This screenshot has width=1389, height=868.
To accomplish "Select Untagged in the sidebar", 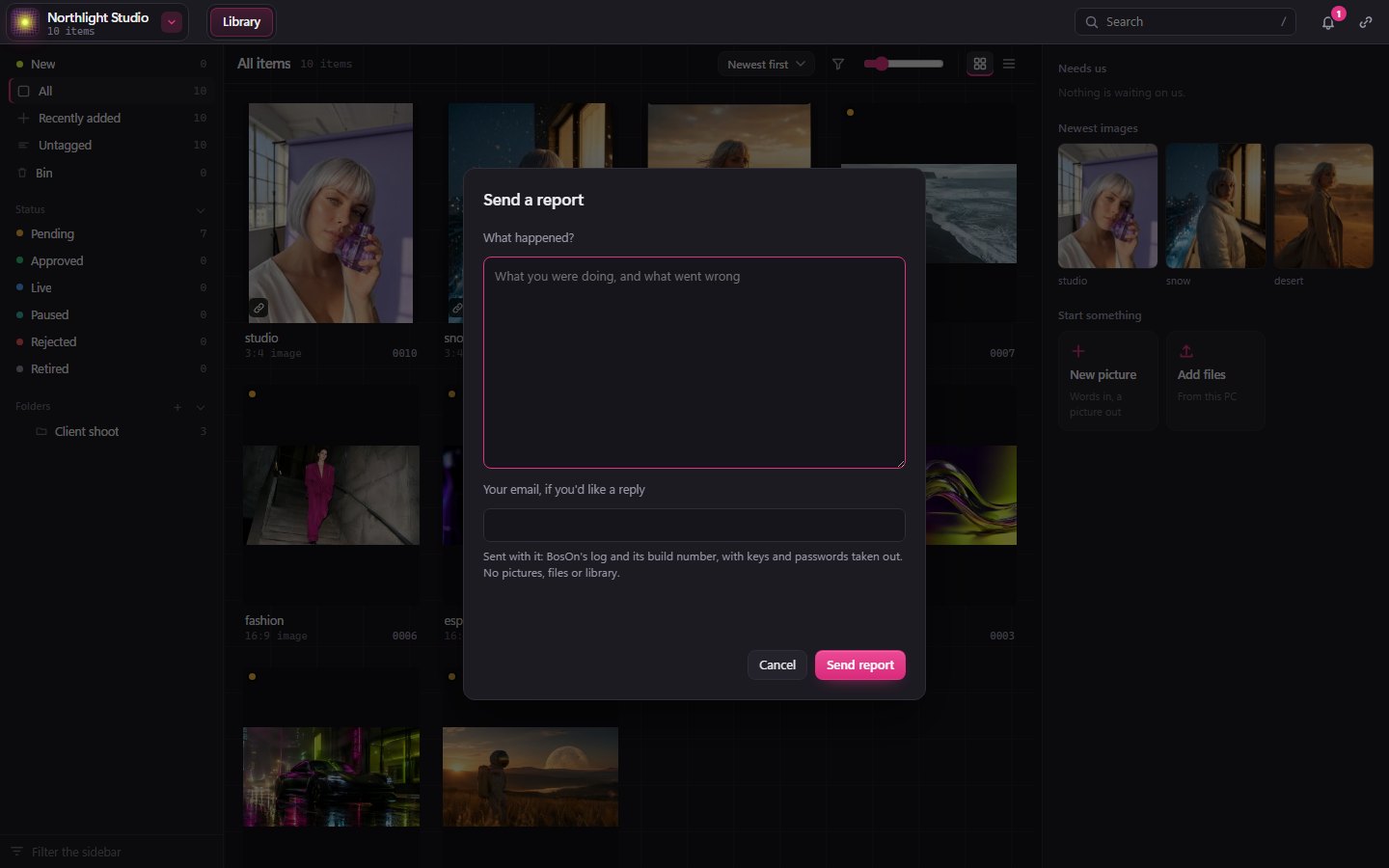I will point(112,145).
